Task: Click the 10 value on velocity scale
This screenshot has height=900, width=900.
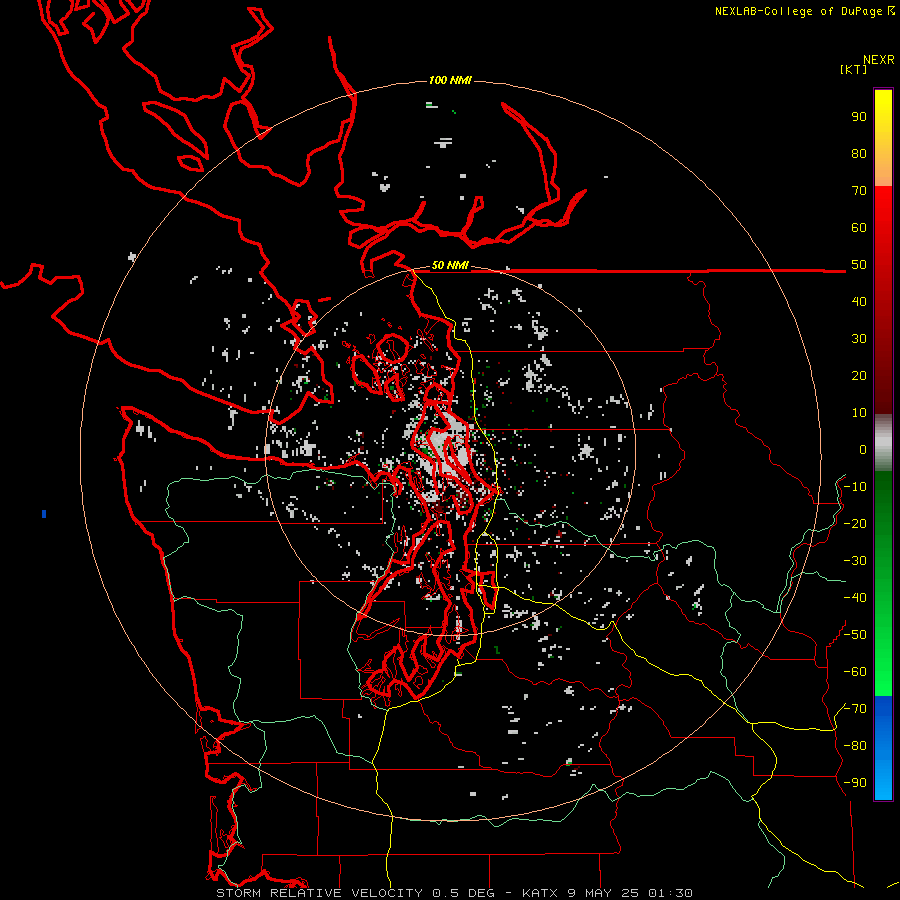Action: point(859,413)
